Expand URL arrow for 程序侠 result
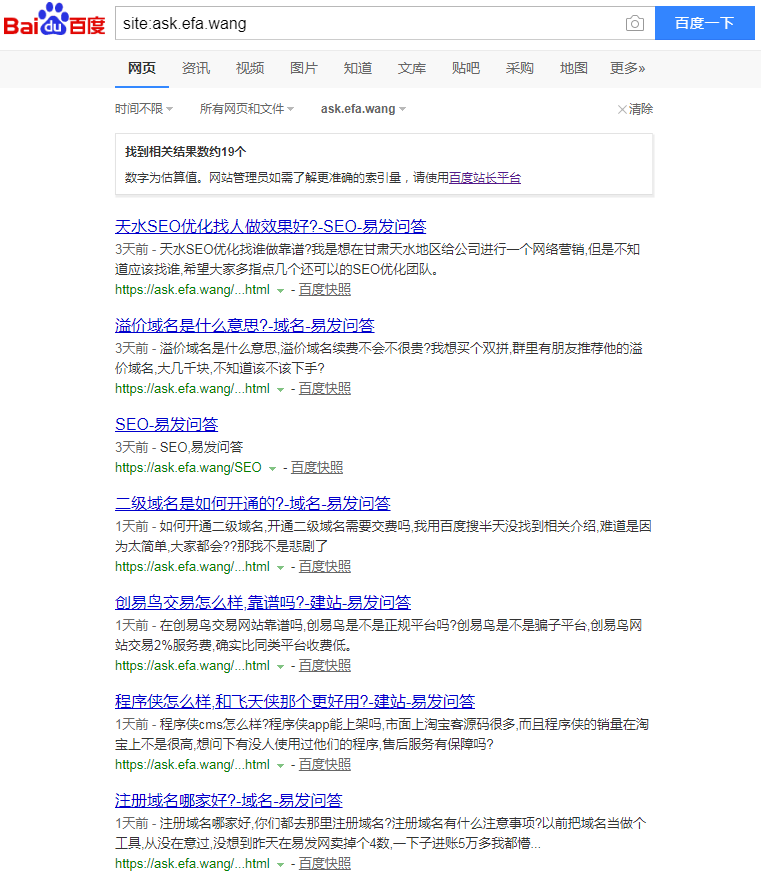 (280, 766)
